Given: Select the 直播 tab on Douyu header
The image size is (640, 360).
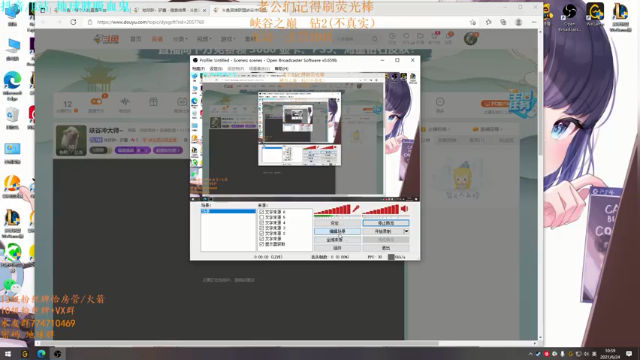Looking at the screenshot, I should click(157, 39).
